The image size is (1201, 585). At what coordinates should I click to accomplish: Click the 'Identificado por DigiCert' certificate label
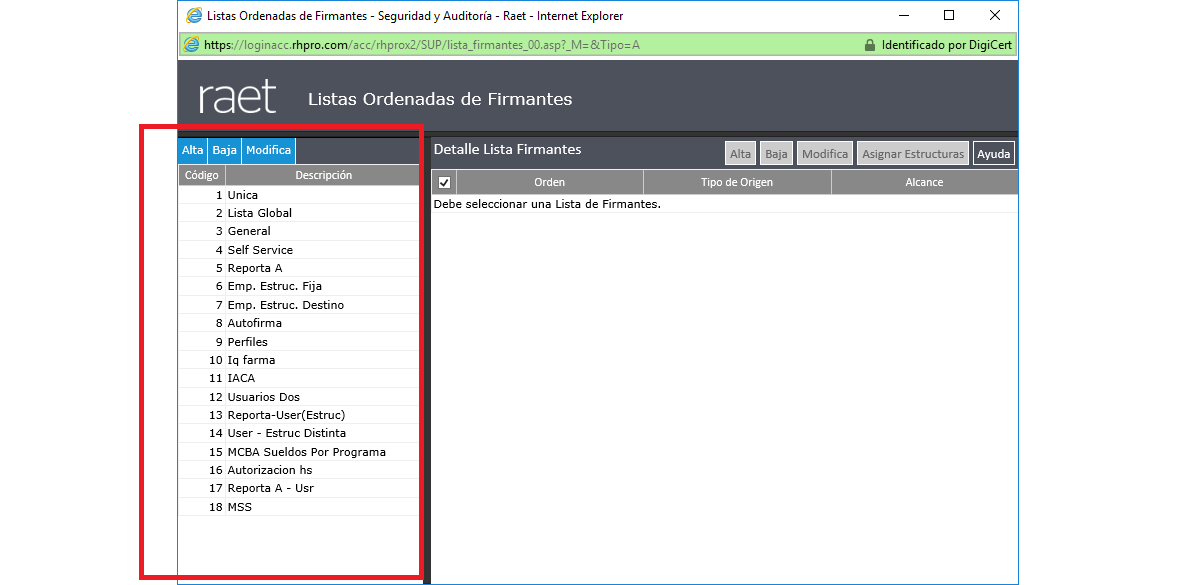pyautogui.click(x=947, y=45)
